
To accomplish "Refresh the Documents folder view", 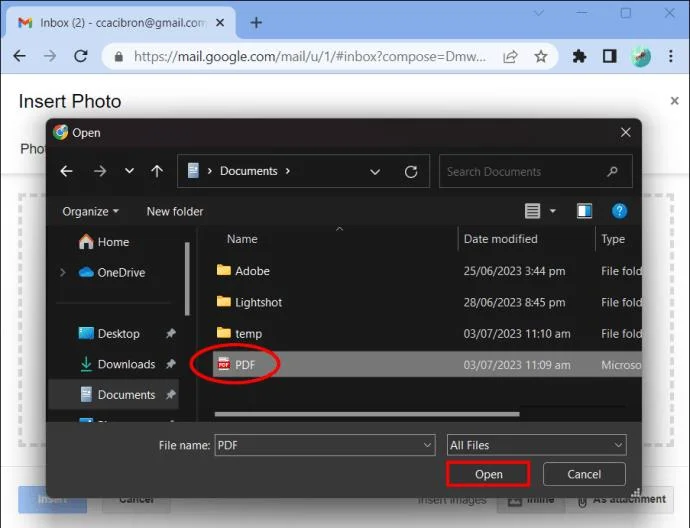I will (411, 172).
